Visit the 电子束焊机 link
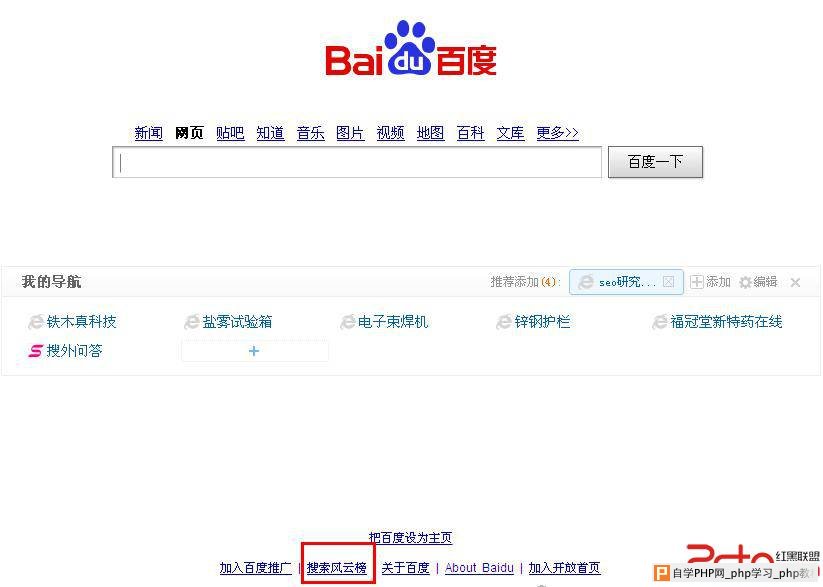 point(393,322)
